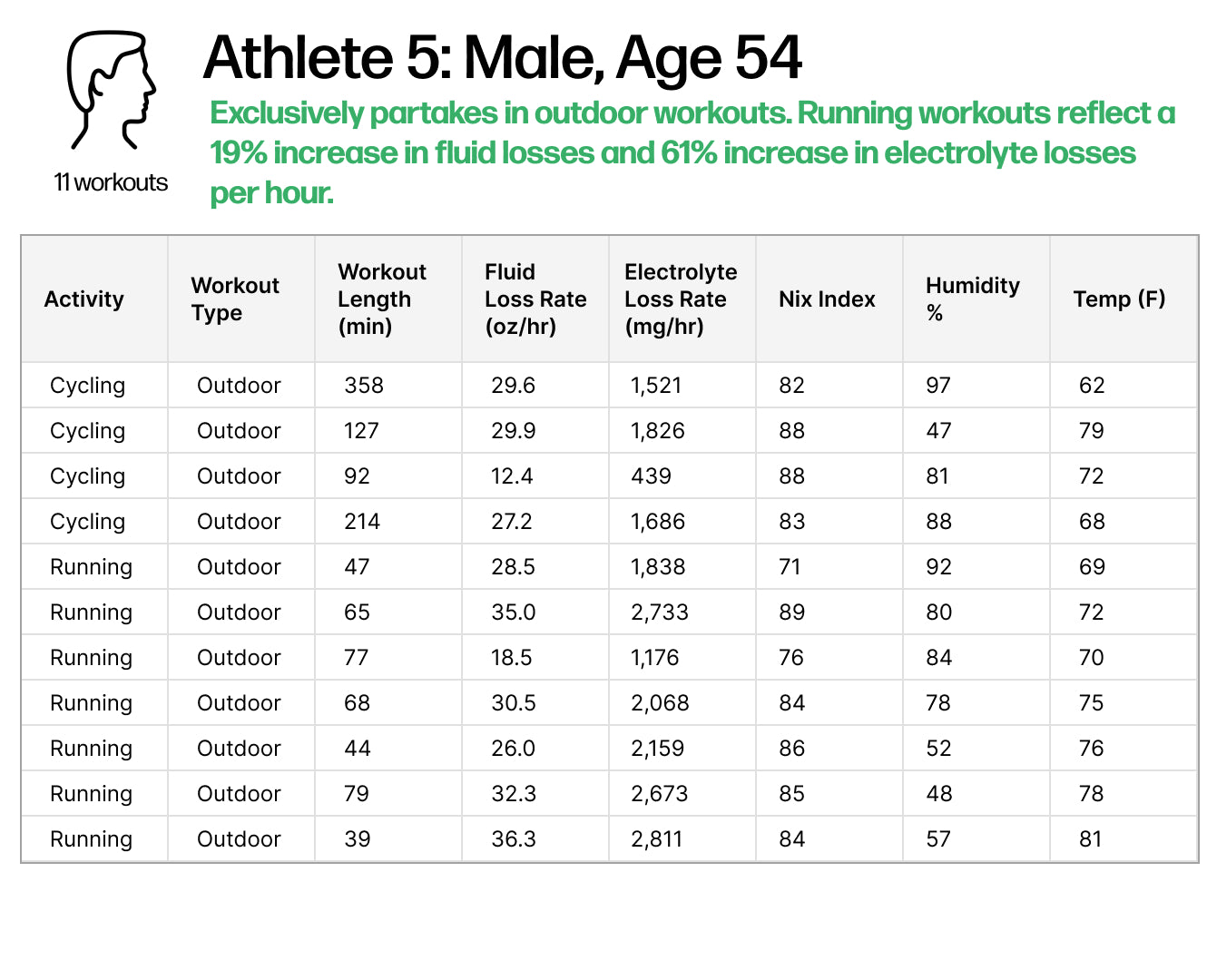Click the 358 workout length cell
The width and height of the screenshot is (1207, 980).
tap(364, 386)
